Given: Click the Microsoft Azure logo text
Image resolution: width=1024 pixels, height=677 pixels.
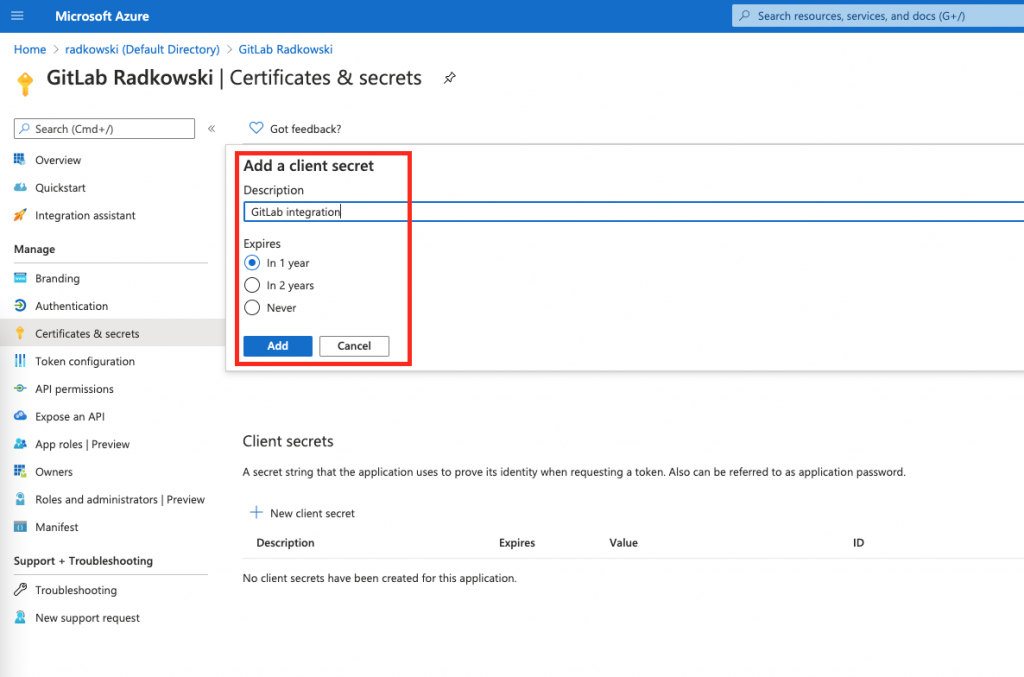Looking at the screenshot, I should (x=102, y=16).
